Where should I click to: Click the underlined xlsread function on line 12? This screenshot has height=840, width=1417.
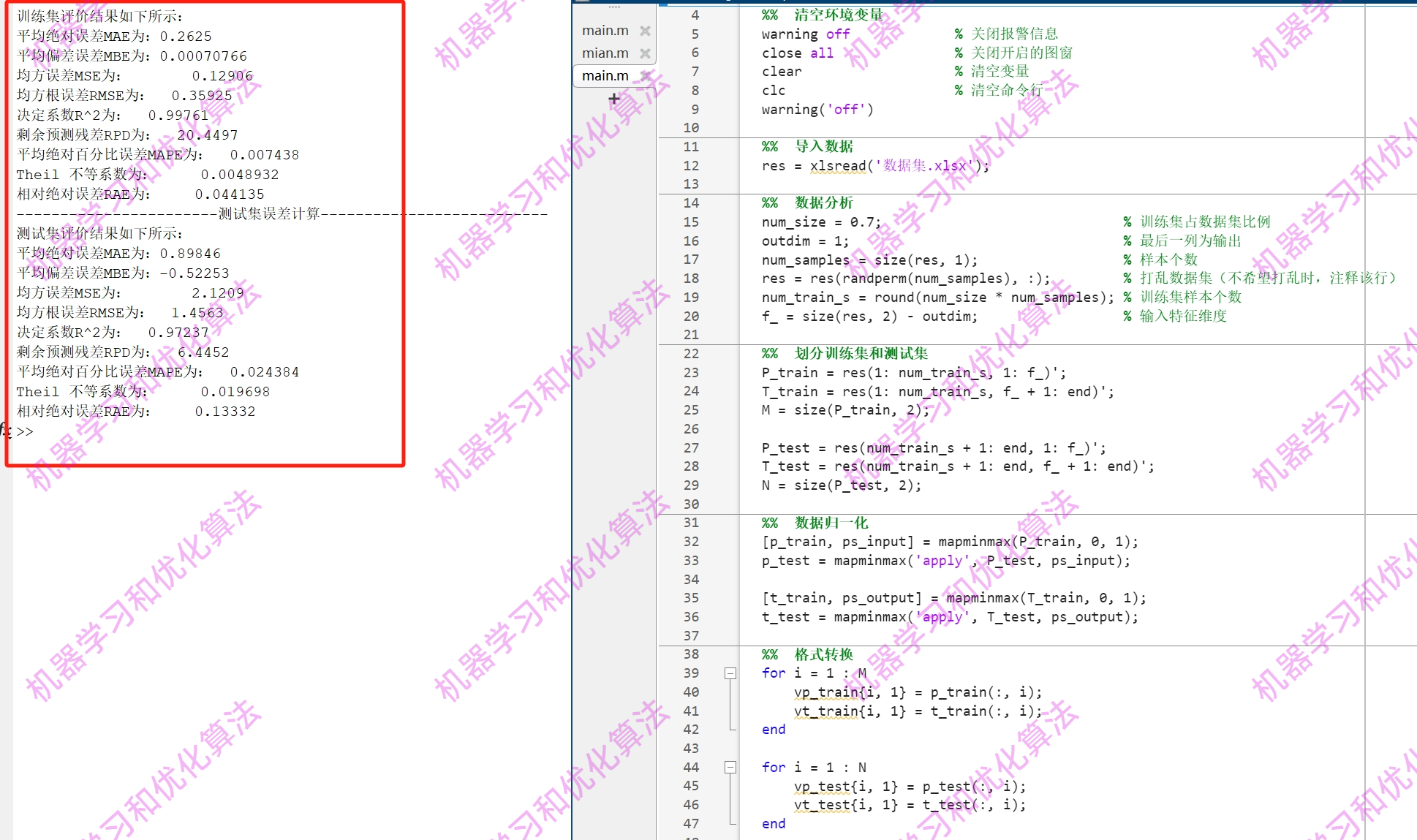837,166
